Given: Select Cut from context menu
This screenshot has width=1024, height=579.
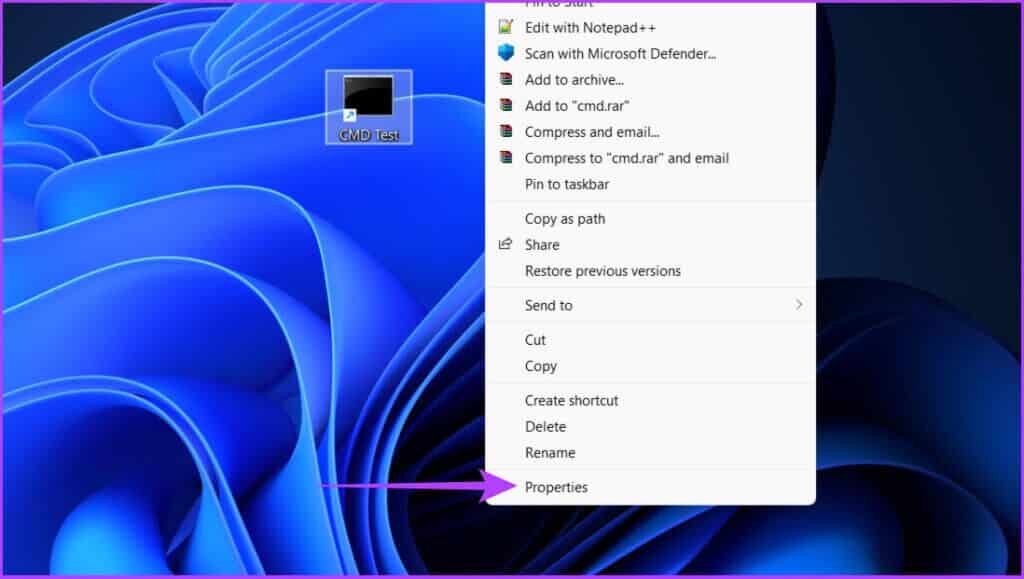Looking at the screenshot, I should coord(535,340).
